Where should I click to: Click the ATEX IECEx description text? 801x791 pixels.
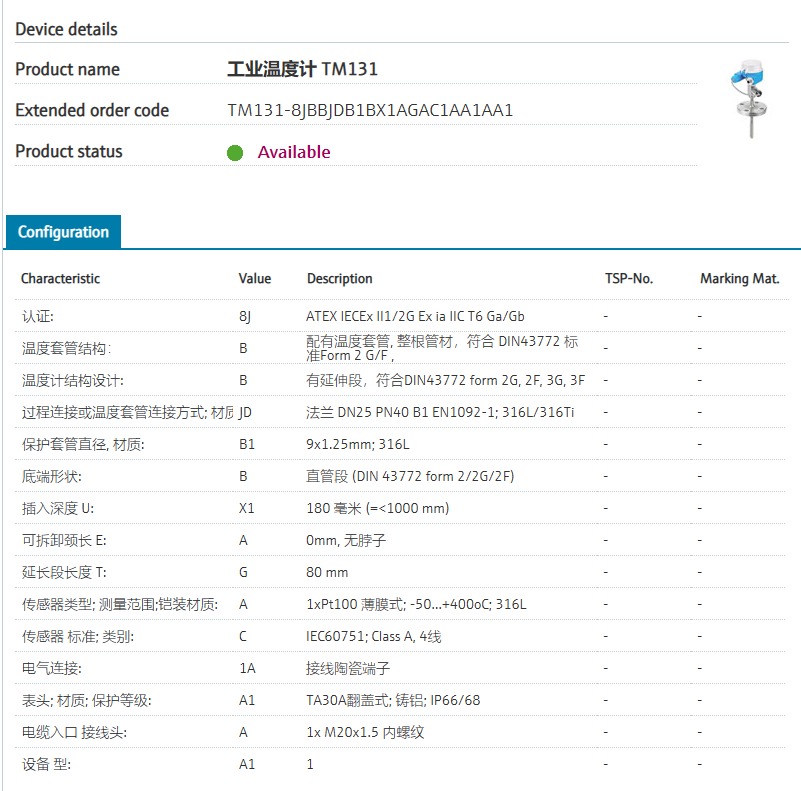[x=415, y=316]
